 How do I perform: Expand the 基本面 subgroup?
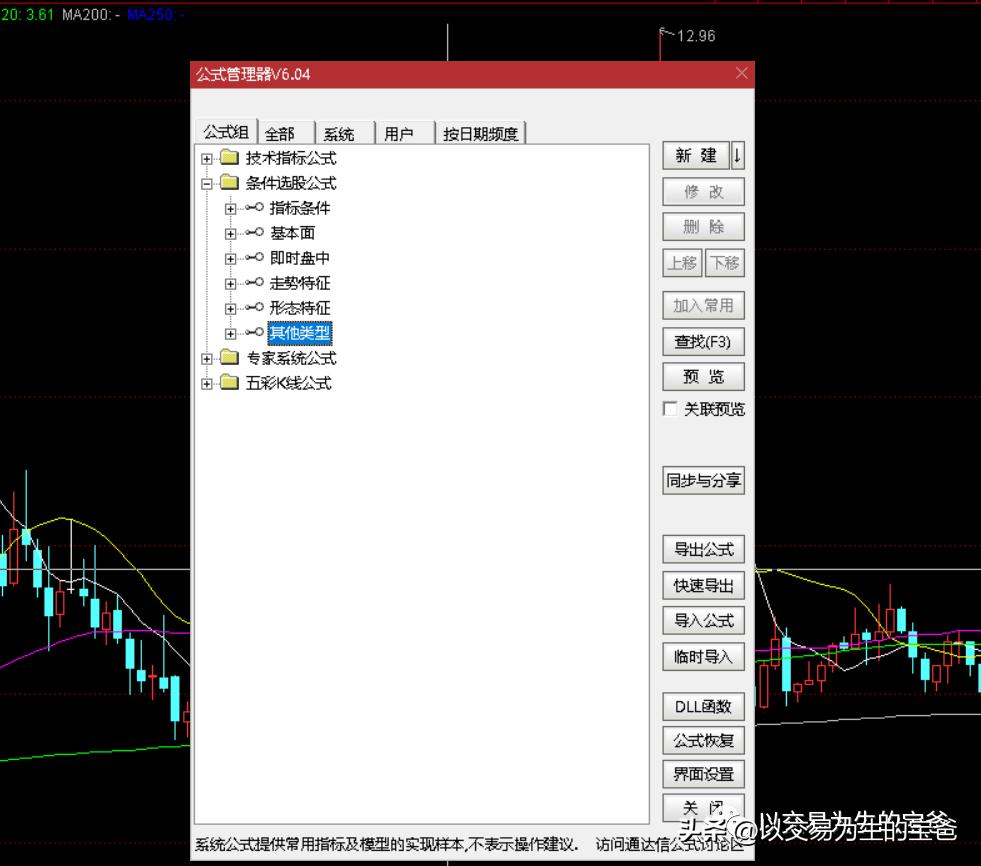[230, 234]
